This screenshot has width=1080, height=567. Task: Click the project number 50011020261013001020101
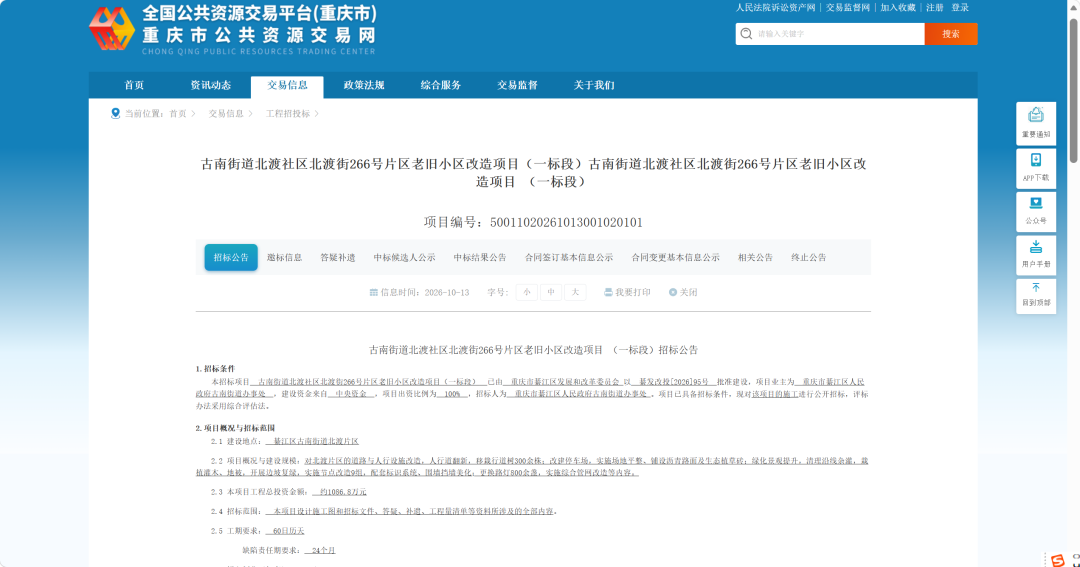click(566, 223)
